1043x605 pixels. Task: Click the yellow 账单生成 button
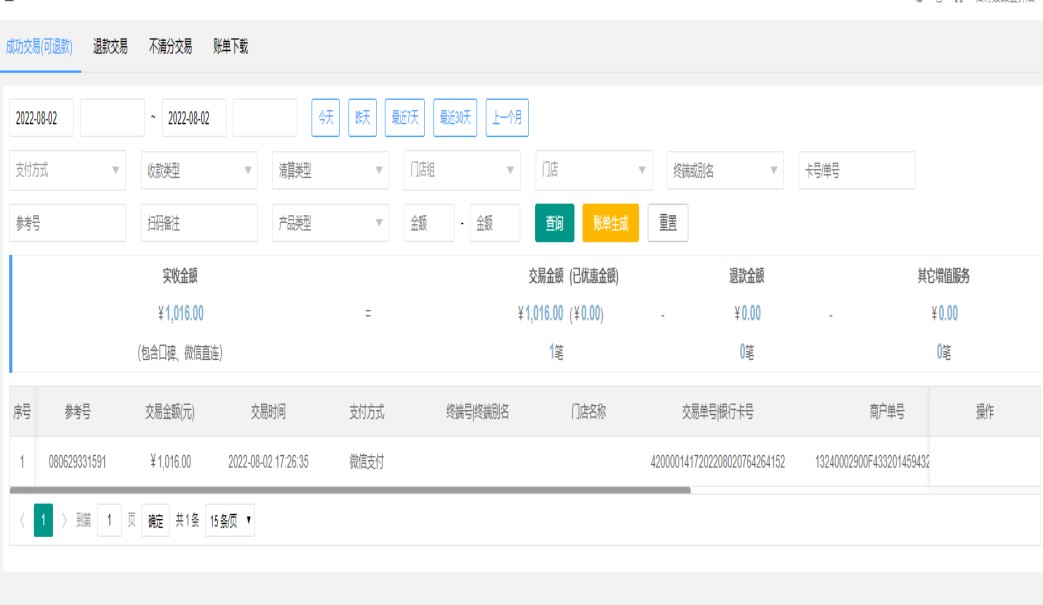[610, 224]
